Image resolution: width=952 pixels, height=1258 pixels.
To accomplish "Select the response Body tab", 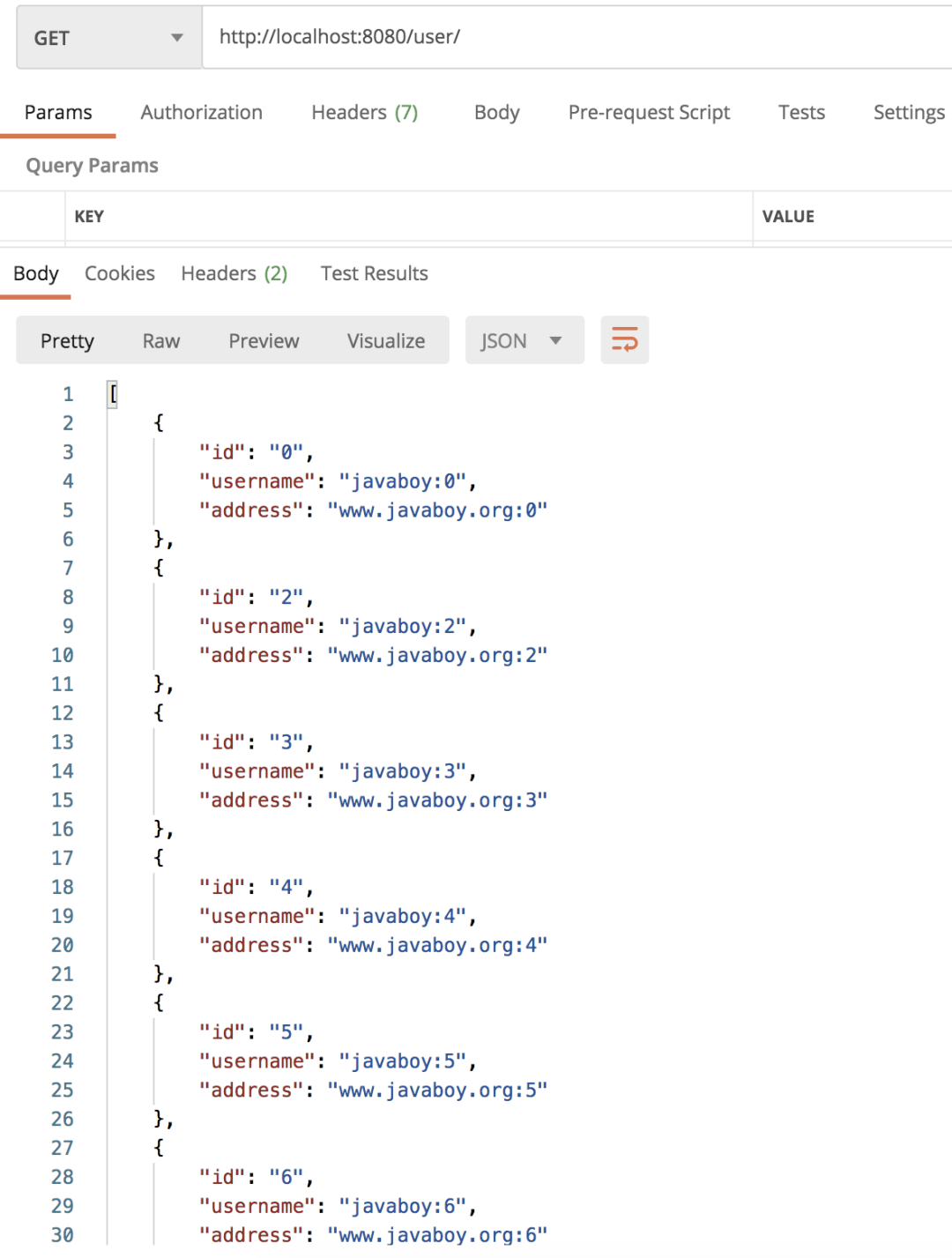I will pos(36,274).
